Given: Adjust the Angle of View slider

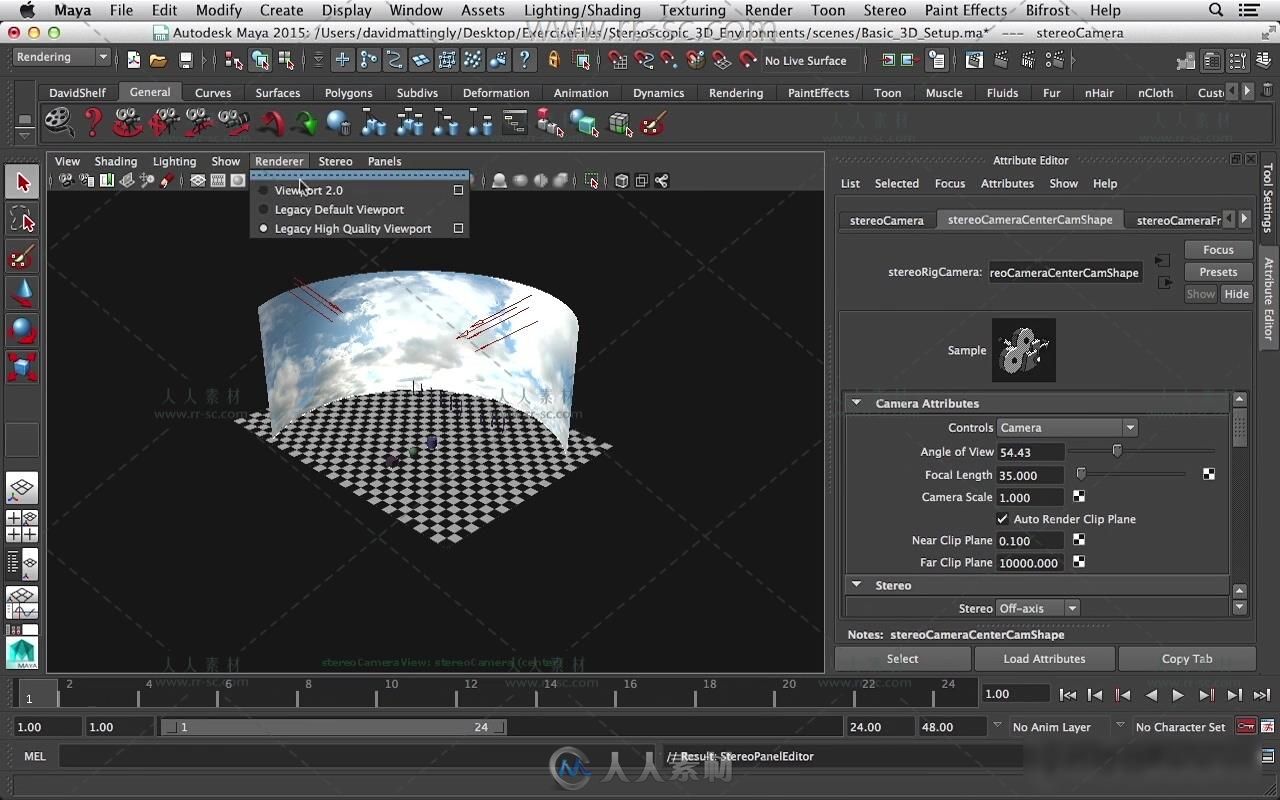Looking at the screenshot, I should click(1117, 452).
